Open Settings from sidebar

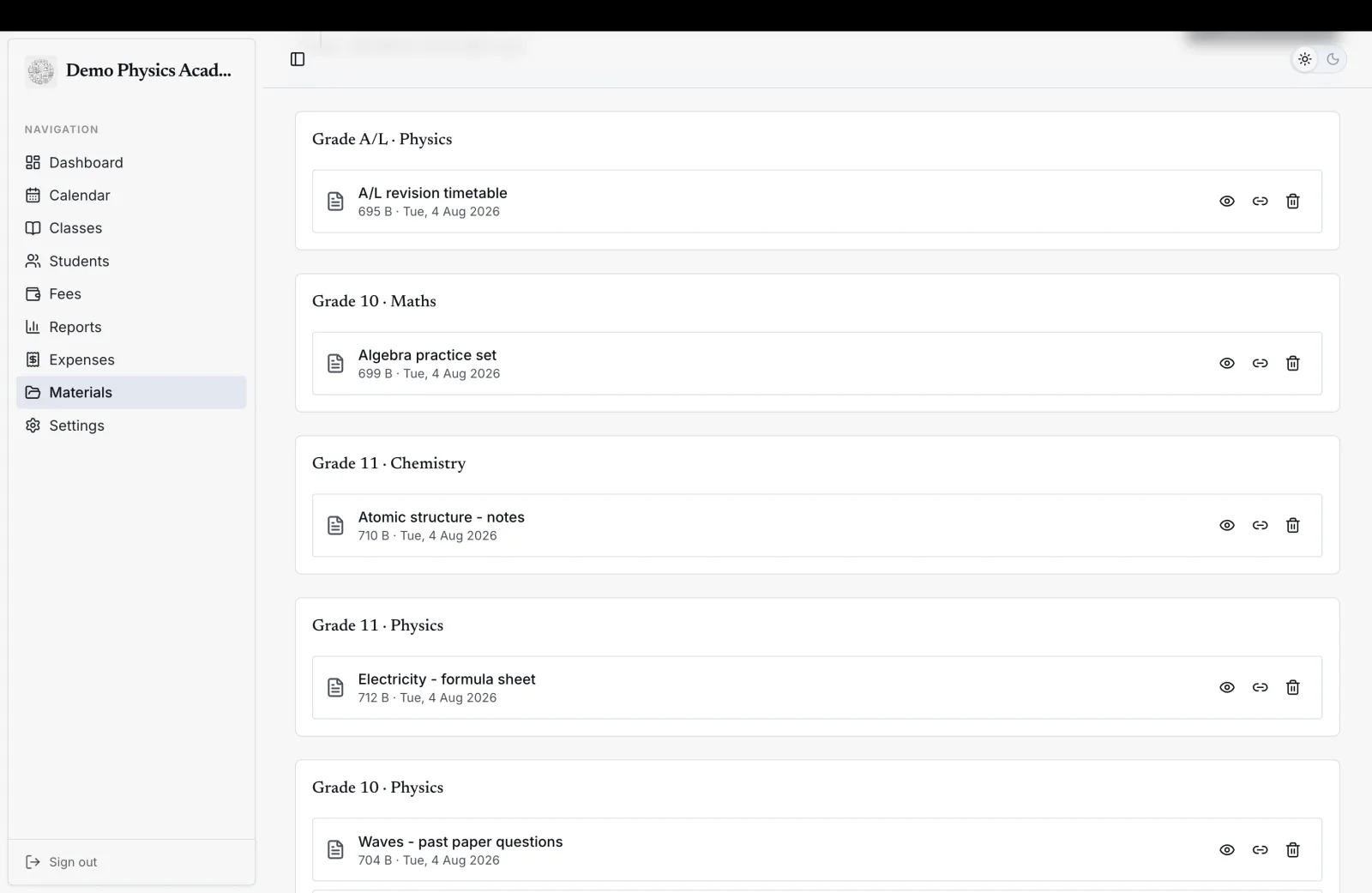pyautogui.click(x=131, y=425)
